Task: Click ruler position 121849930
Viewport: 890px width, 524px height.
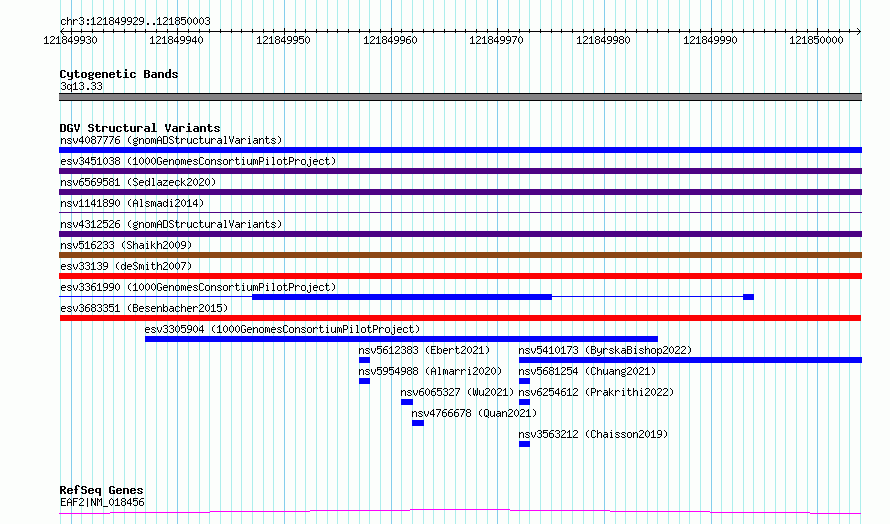Action: [x=70, y=40]
